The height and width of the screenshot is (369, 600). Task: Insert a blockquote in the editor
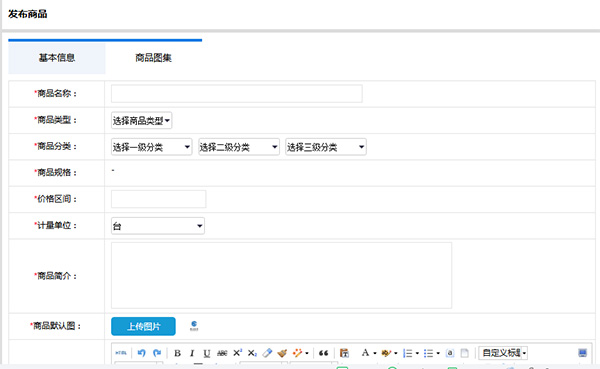323,353
